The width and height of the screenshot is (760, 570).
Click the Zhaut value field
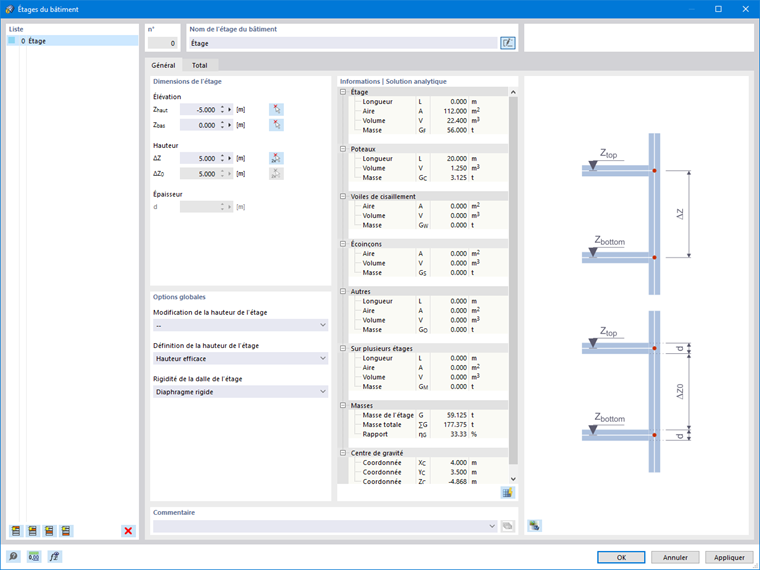tap(199, 110)
